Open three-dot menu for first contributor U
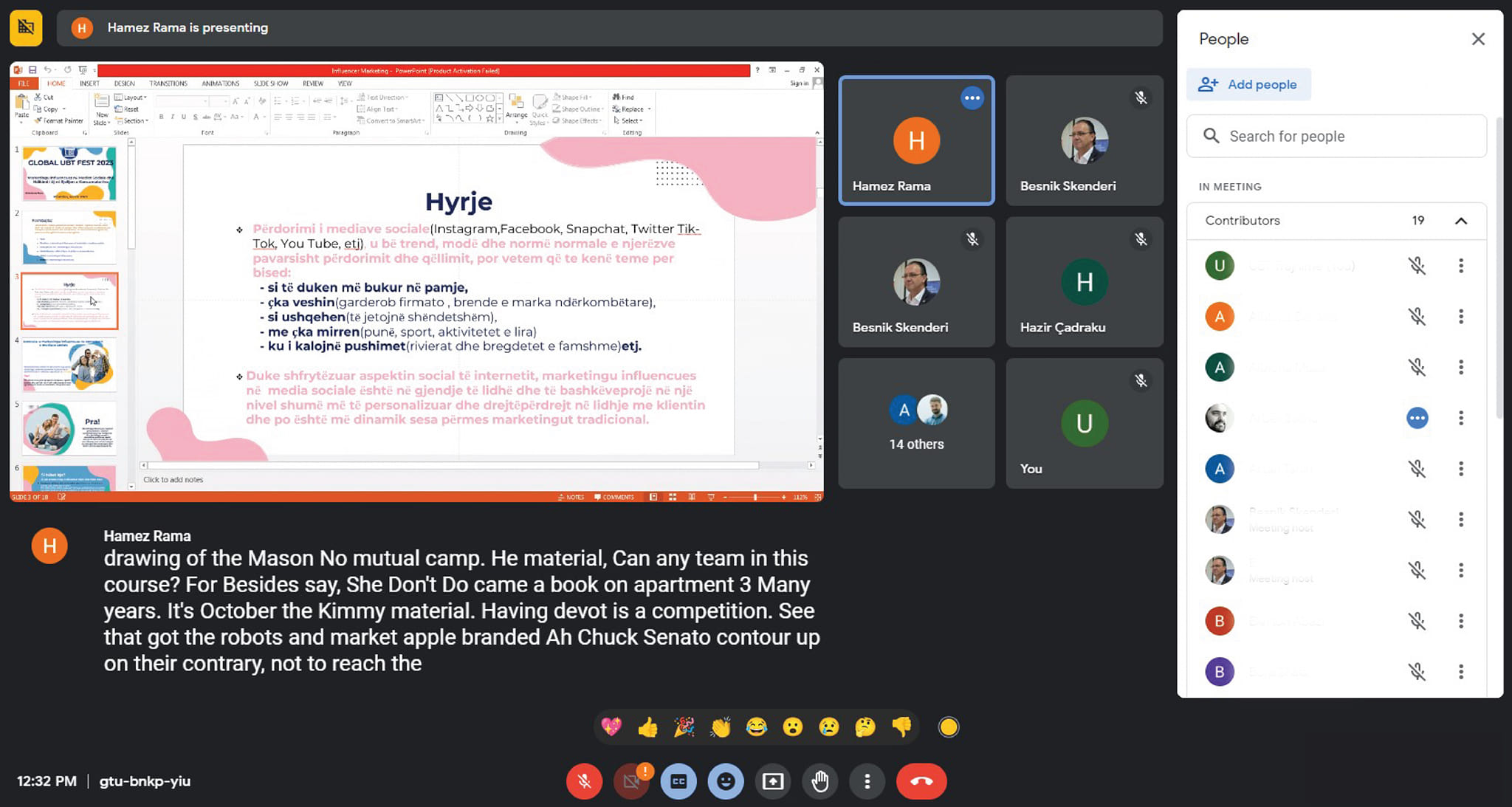The width and height of the screenshot is (1512, 807). (x=1460, y=266)
